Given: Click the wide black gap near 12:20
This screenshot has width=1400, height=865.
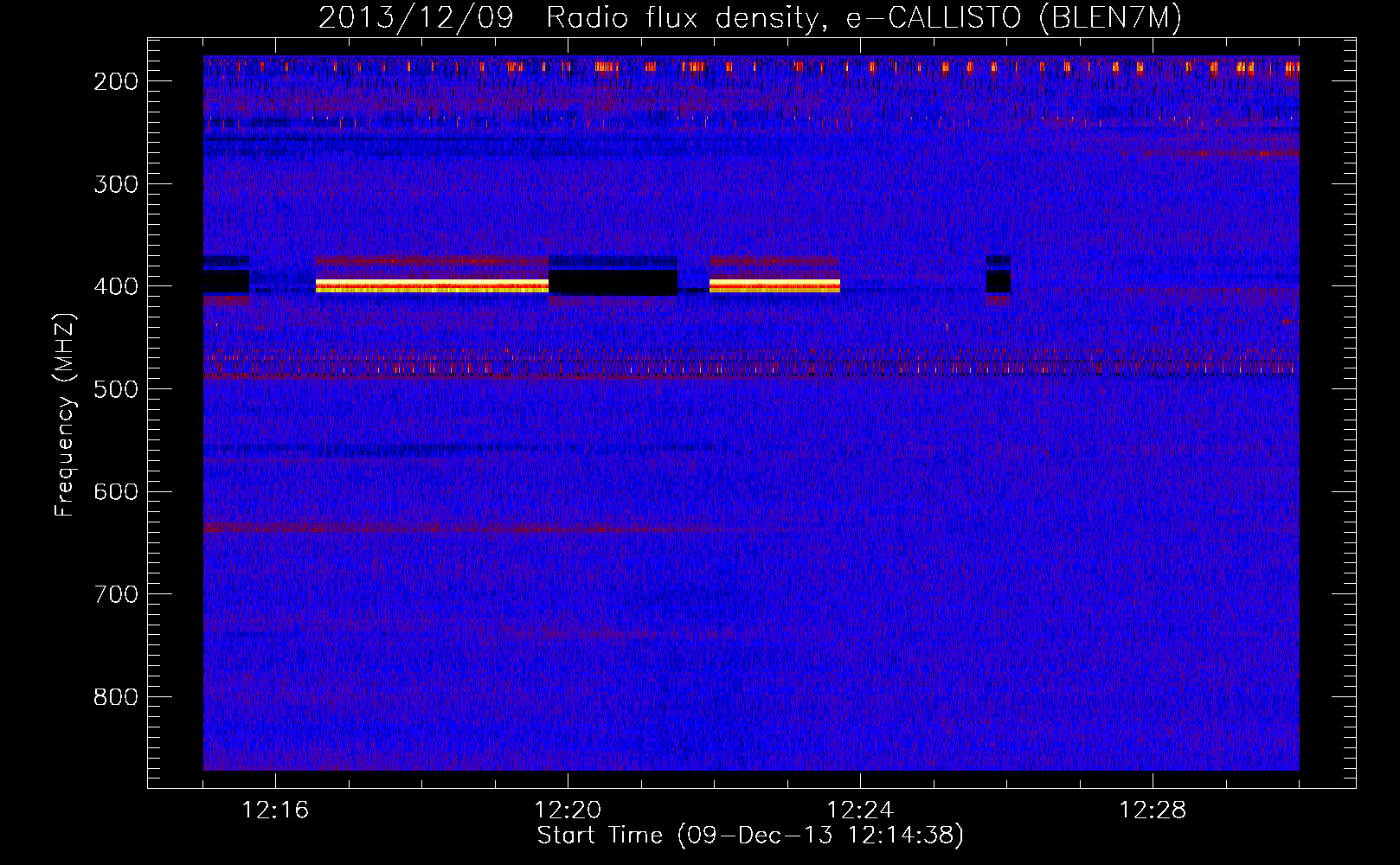Looking at the screenshot, I should coord(613,282).
